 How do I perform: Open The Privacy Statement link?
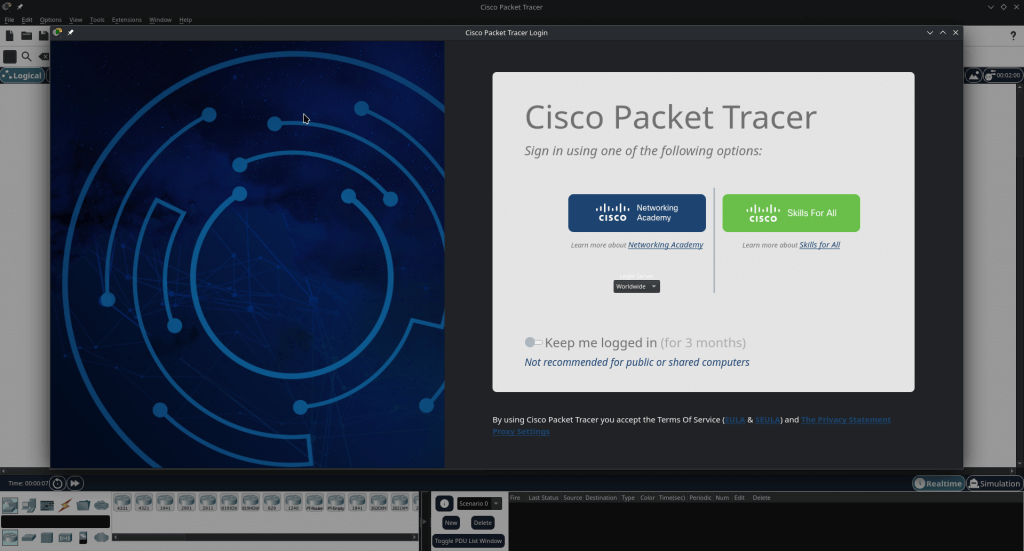pos(846,420)
